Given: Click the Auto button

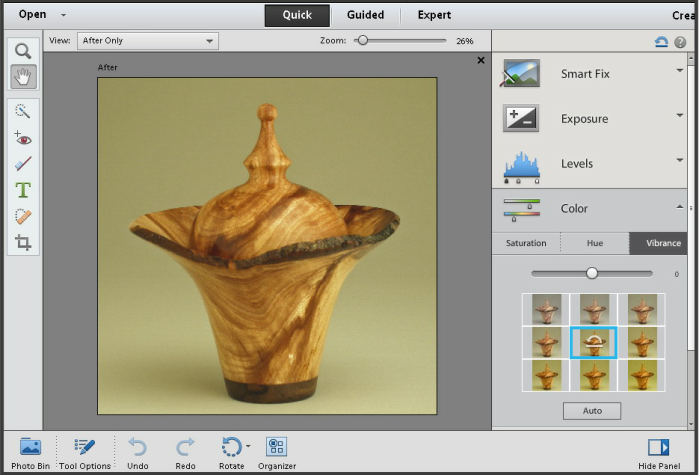Looking at the screenshot, I should pos(591,411).
